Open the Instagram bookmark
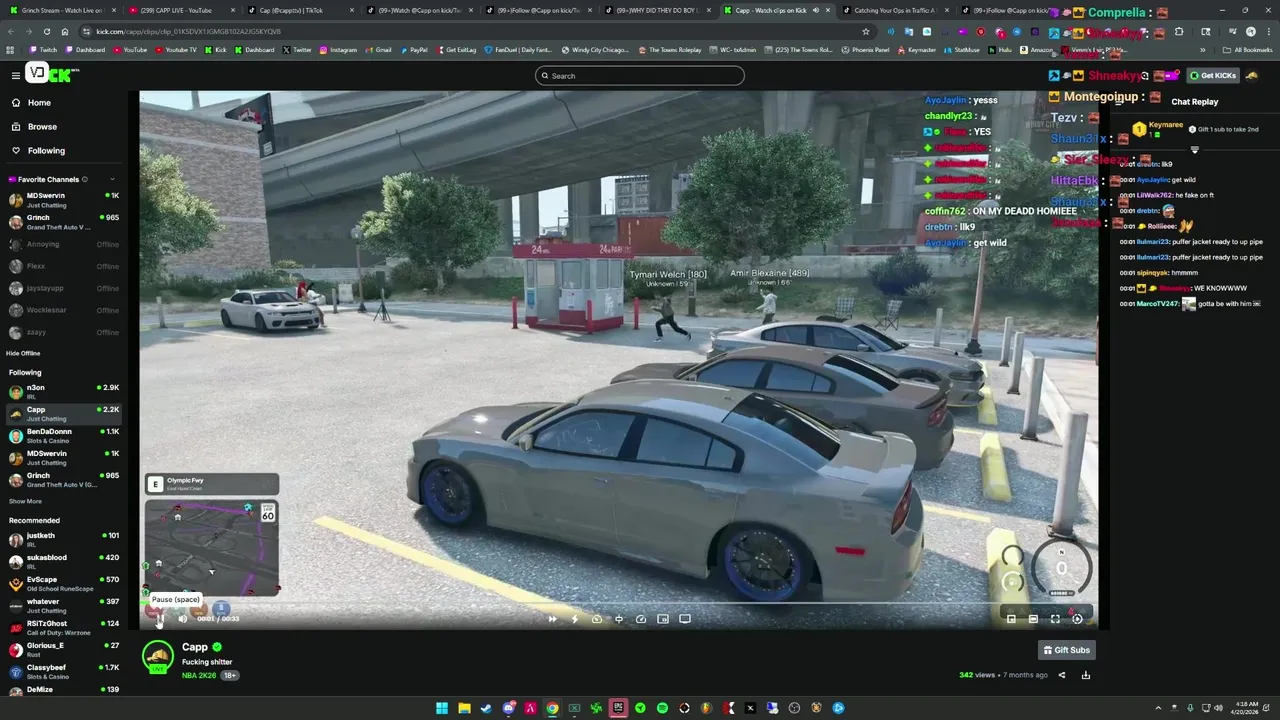The height and width of the screenshot is (720, 1280). pos(337,50)
